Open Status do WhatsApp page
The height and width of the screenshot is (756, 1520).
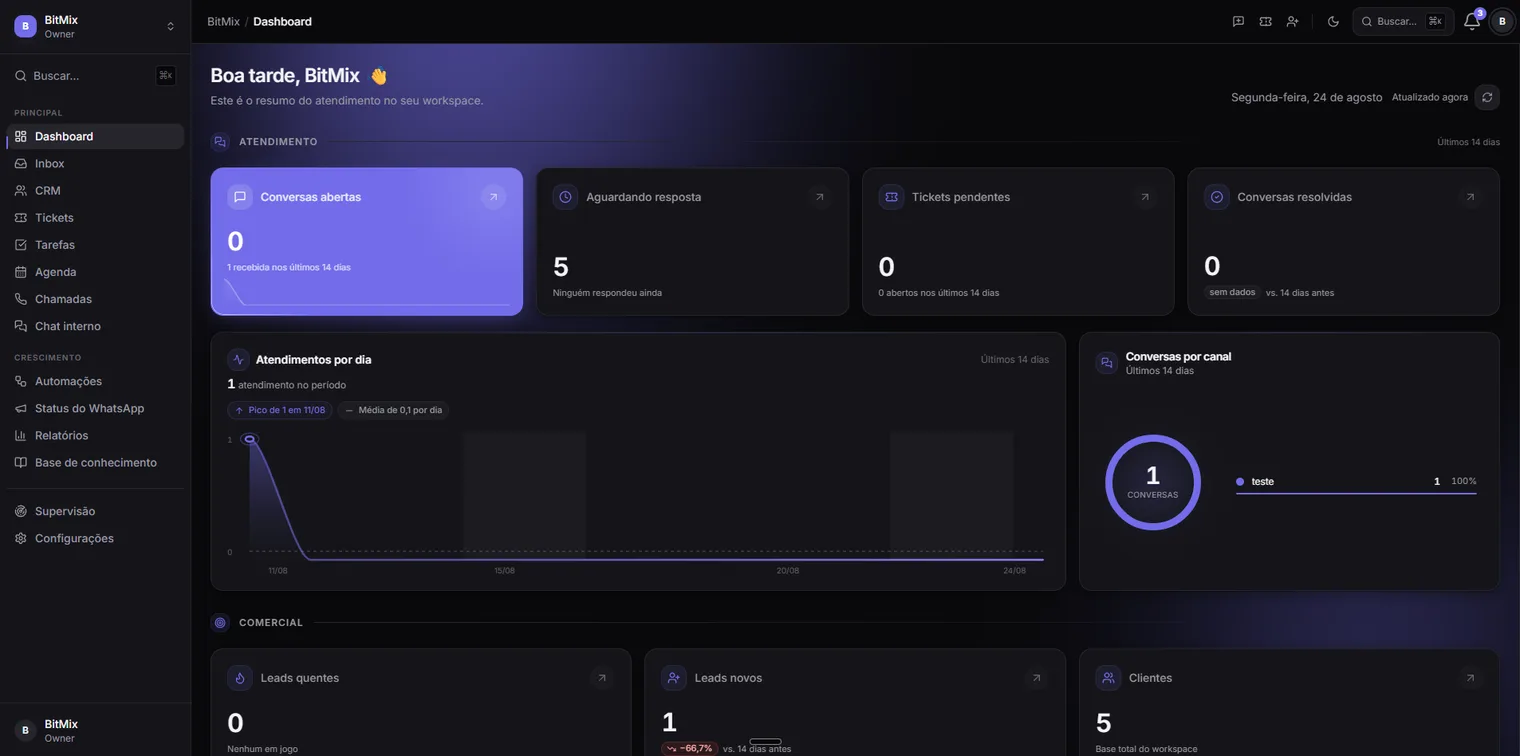point(95,408)
